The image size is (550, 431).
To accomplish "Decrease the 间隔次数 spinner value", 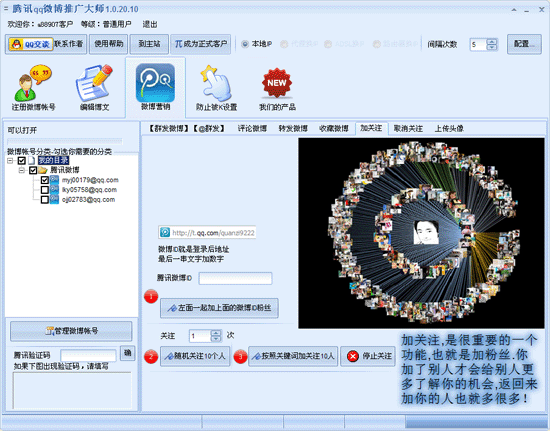I will [x=492, y=47].
